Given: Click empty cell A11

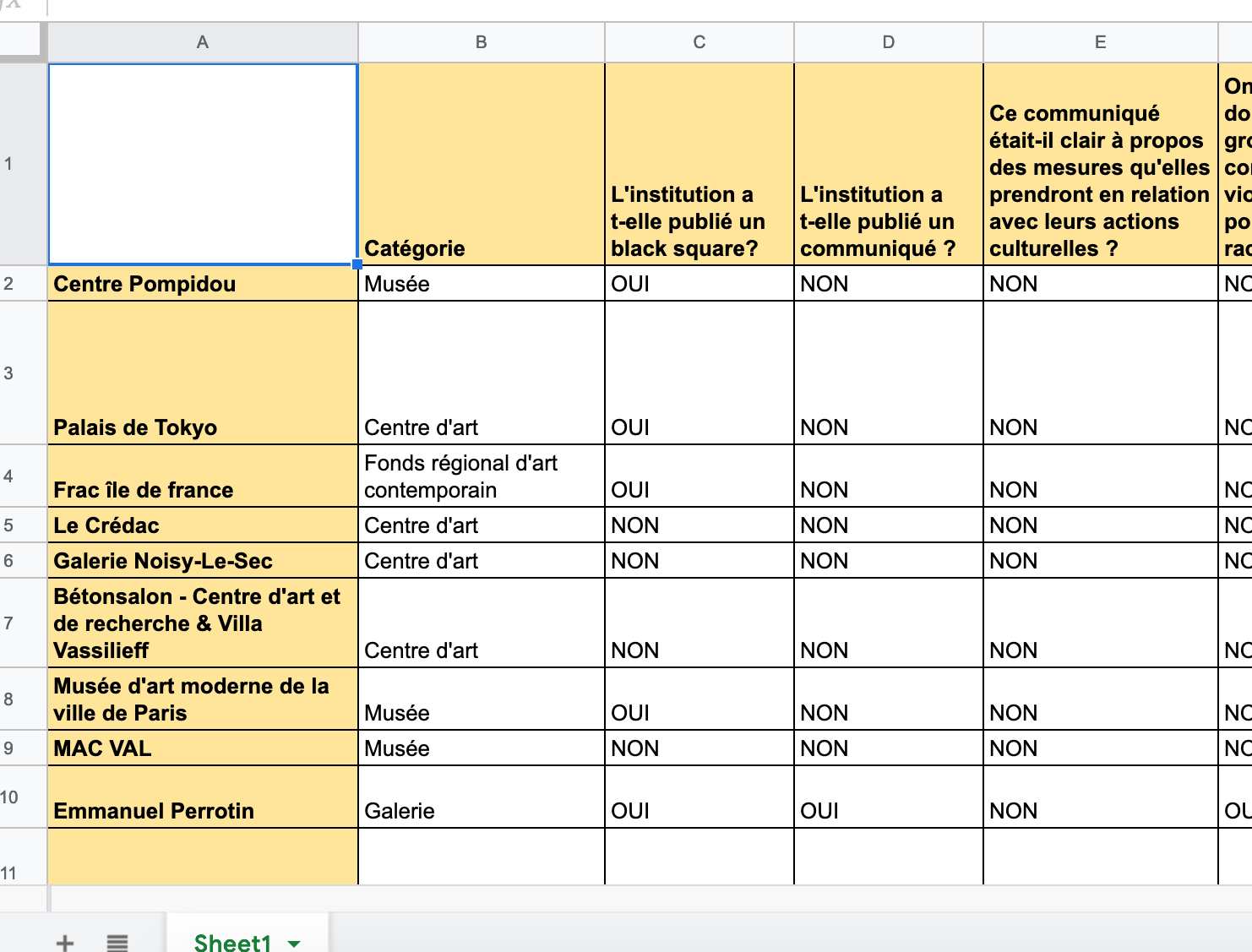Looking at the screenshot, I should coord(203,857).
